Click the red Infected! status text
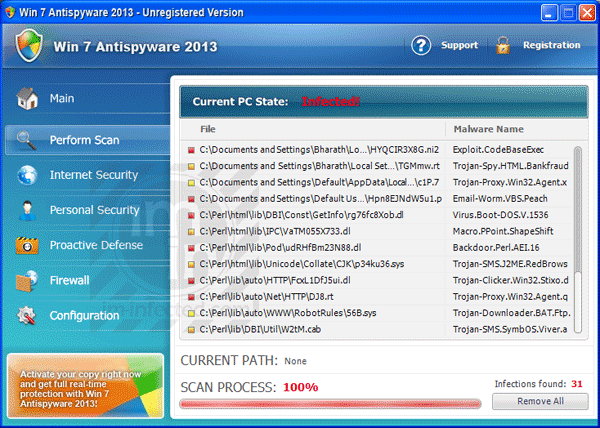Image resolution: width=600 pixels, height=428 pixels. tap(330, 102)
